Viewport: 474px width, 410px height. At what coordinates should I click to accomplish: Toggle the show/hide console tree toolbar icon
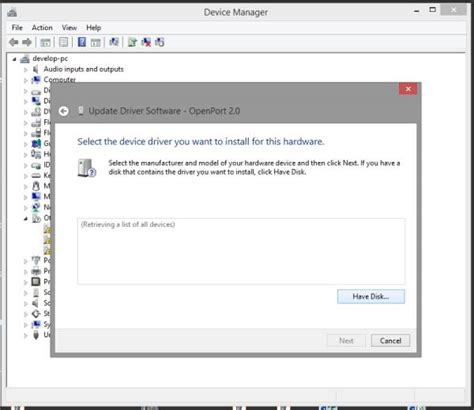pyautogui.click(x=45, y=42)
